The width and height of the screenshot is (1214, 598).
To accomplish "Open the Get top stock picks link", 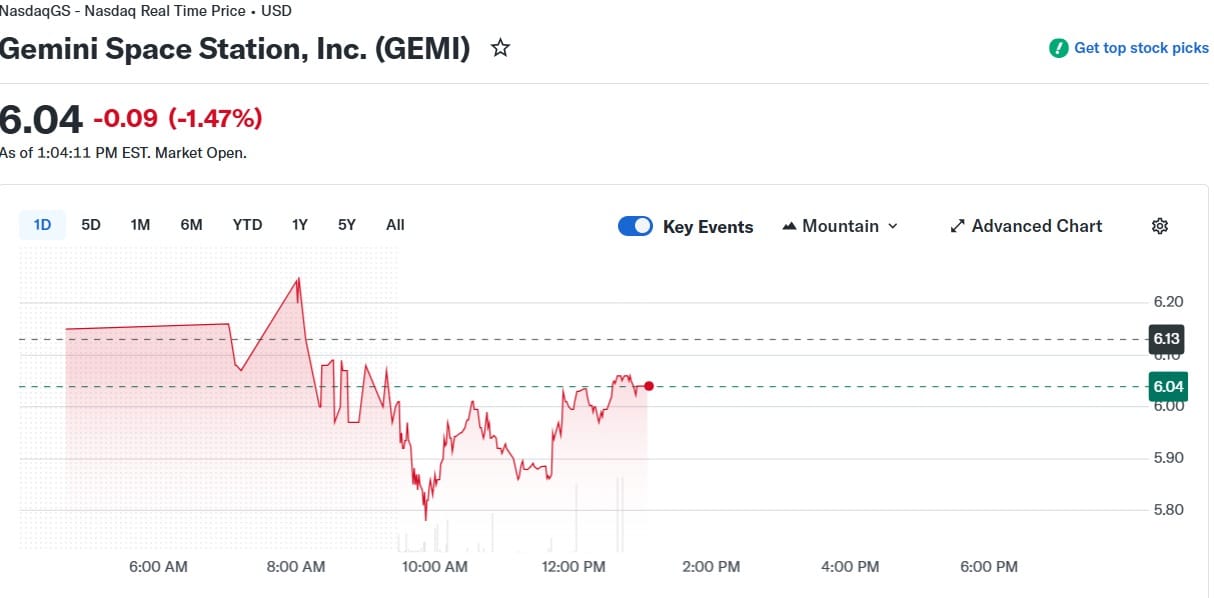I will coord(1140,48).
